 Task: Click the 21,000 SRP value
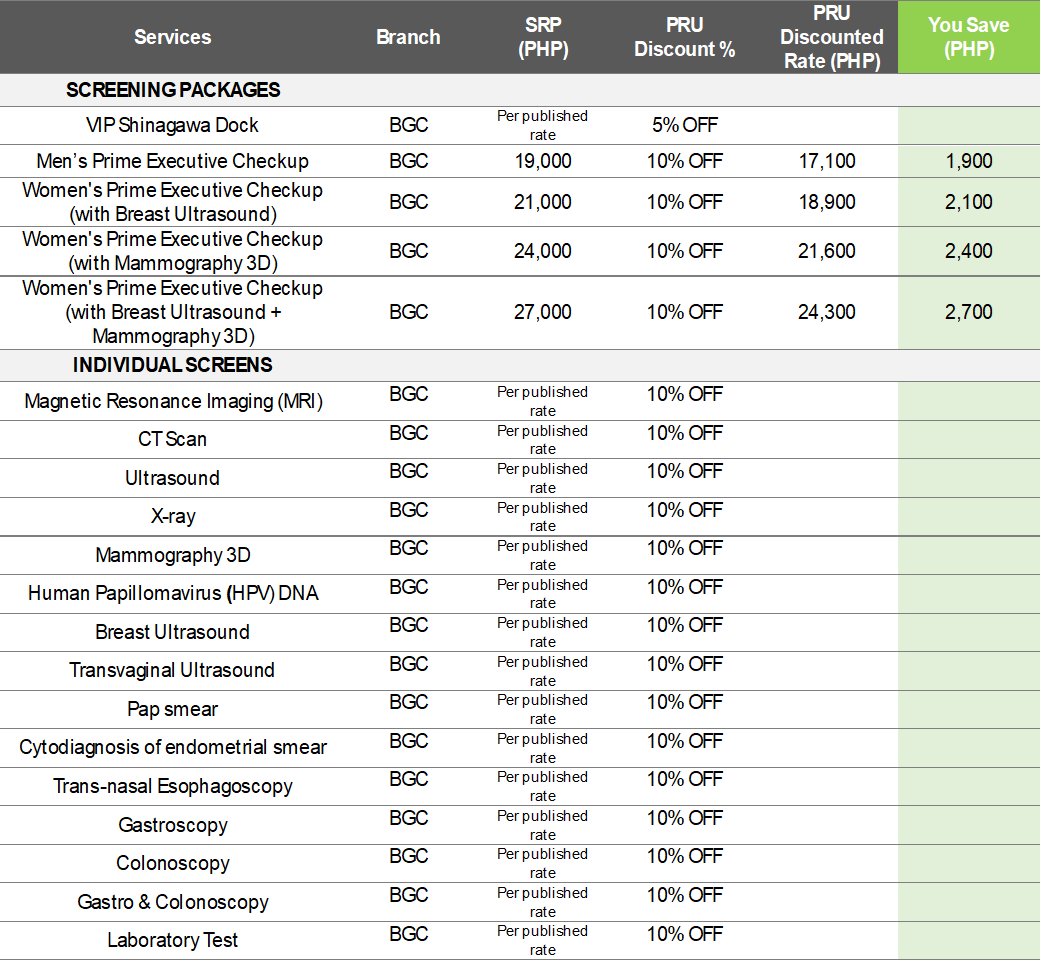tap(542, 202)
